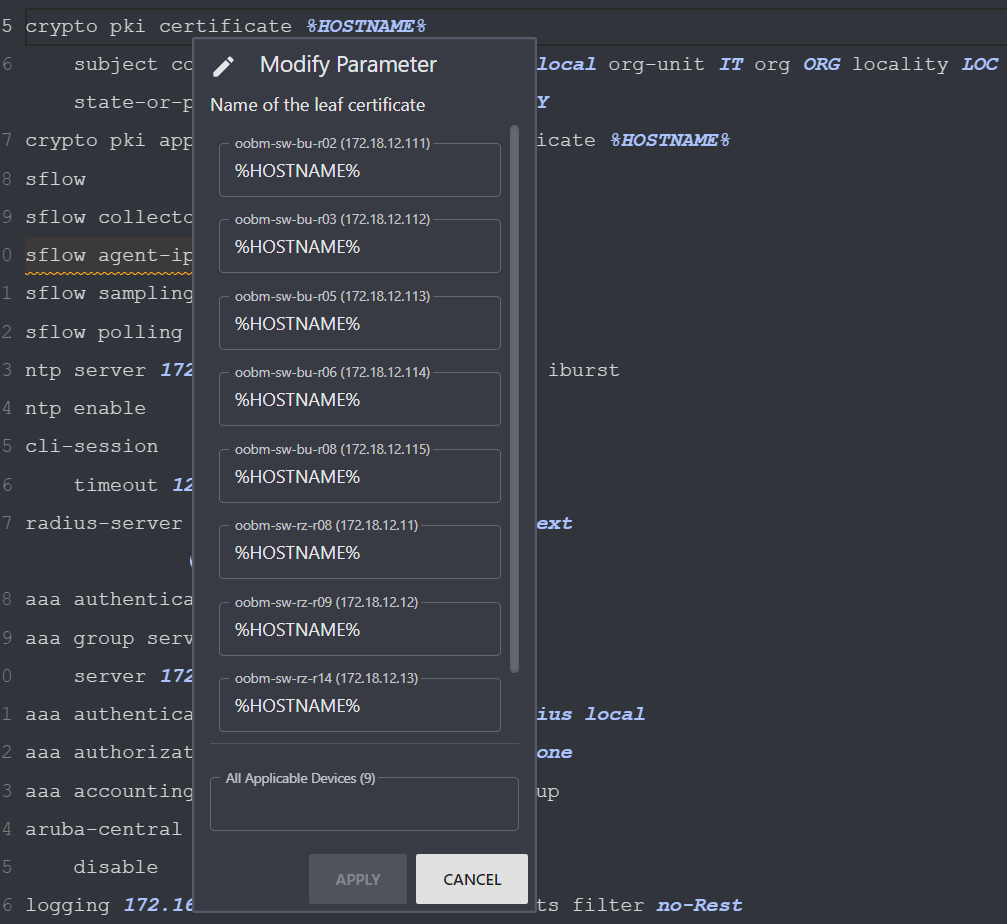Click the no-Rest filter parameter on logging line

point(699,905)
